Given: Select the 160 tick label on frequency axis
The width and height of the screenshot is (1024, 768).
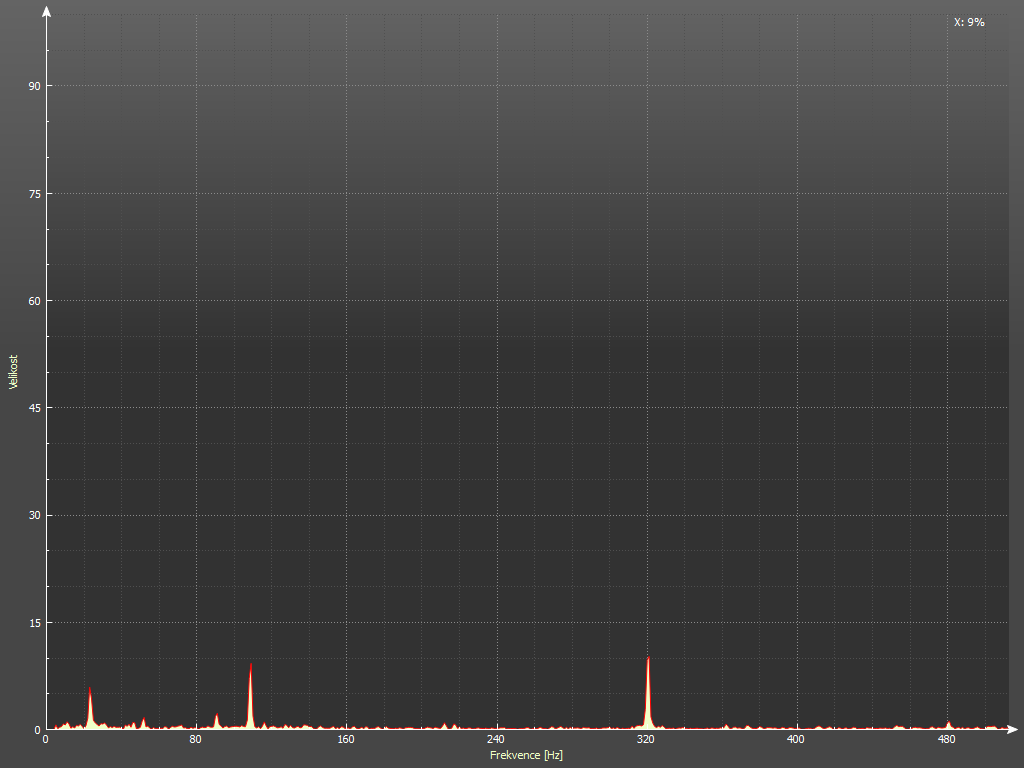Looking at the screenshot, I should coord(346,741).
